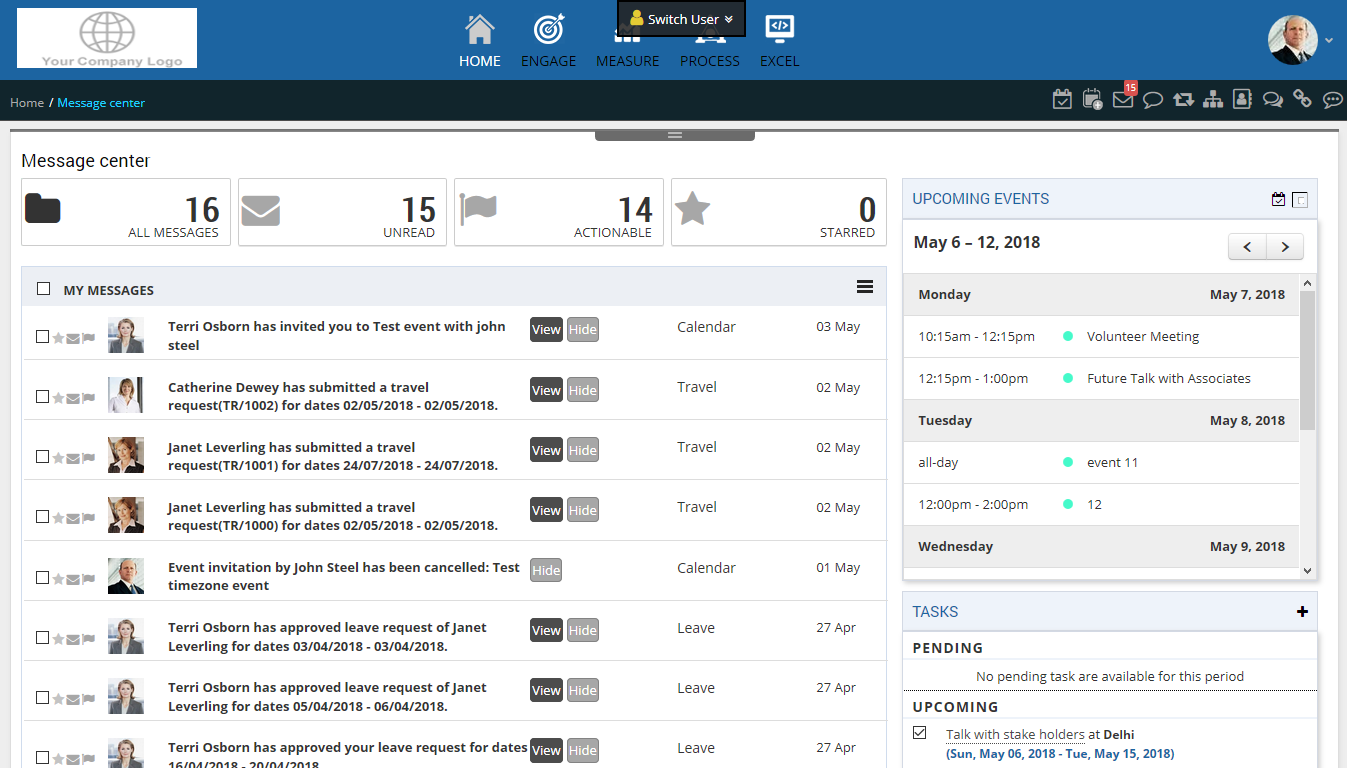Flag the Janet Leverling TR/1001 message
1347x768 pixels.
(x=88, y=458)
